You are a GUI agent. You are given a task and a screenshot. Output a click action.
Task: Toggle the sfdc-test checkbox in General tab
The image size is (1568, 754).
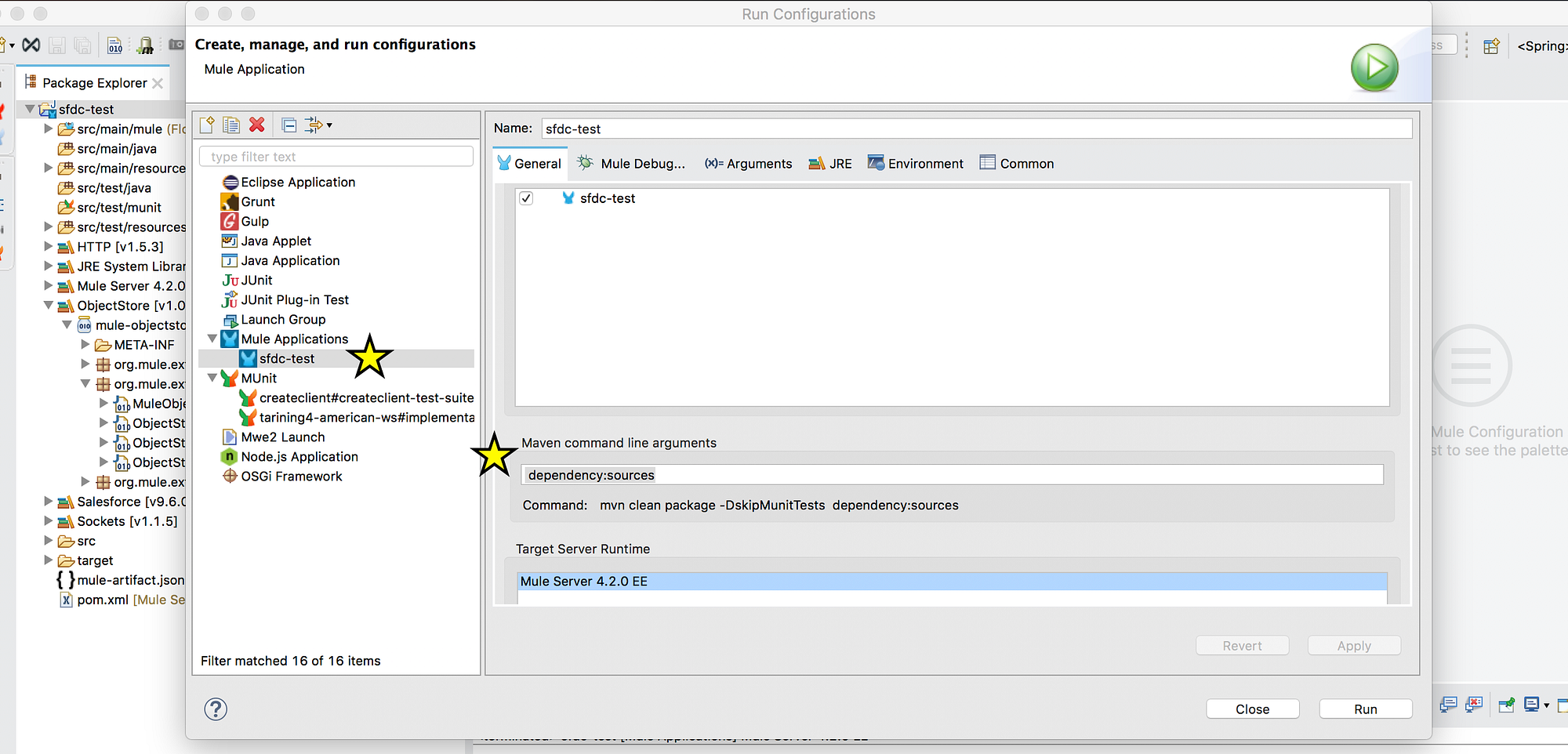[x=525, y=198]
